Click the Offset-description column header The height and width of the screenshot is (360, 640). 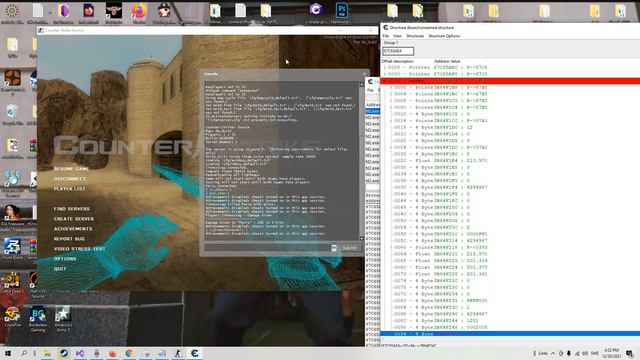point(398,61)
